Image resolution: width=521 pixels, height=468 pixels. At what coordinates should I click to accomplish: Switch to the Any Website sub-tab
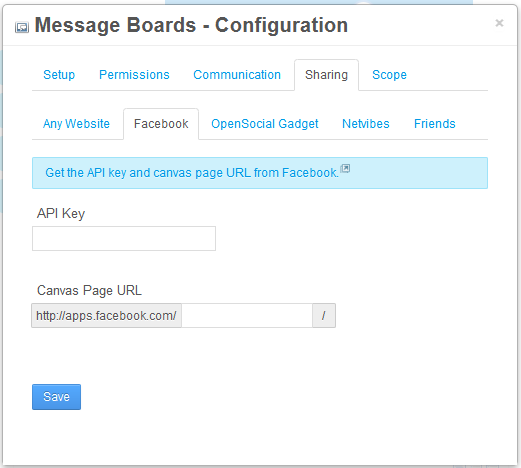76,124
